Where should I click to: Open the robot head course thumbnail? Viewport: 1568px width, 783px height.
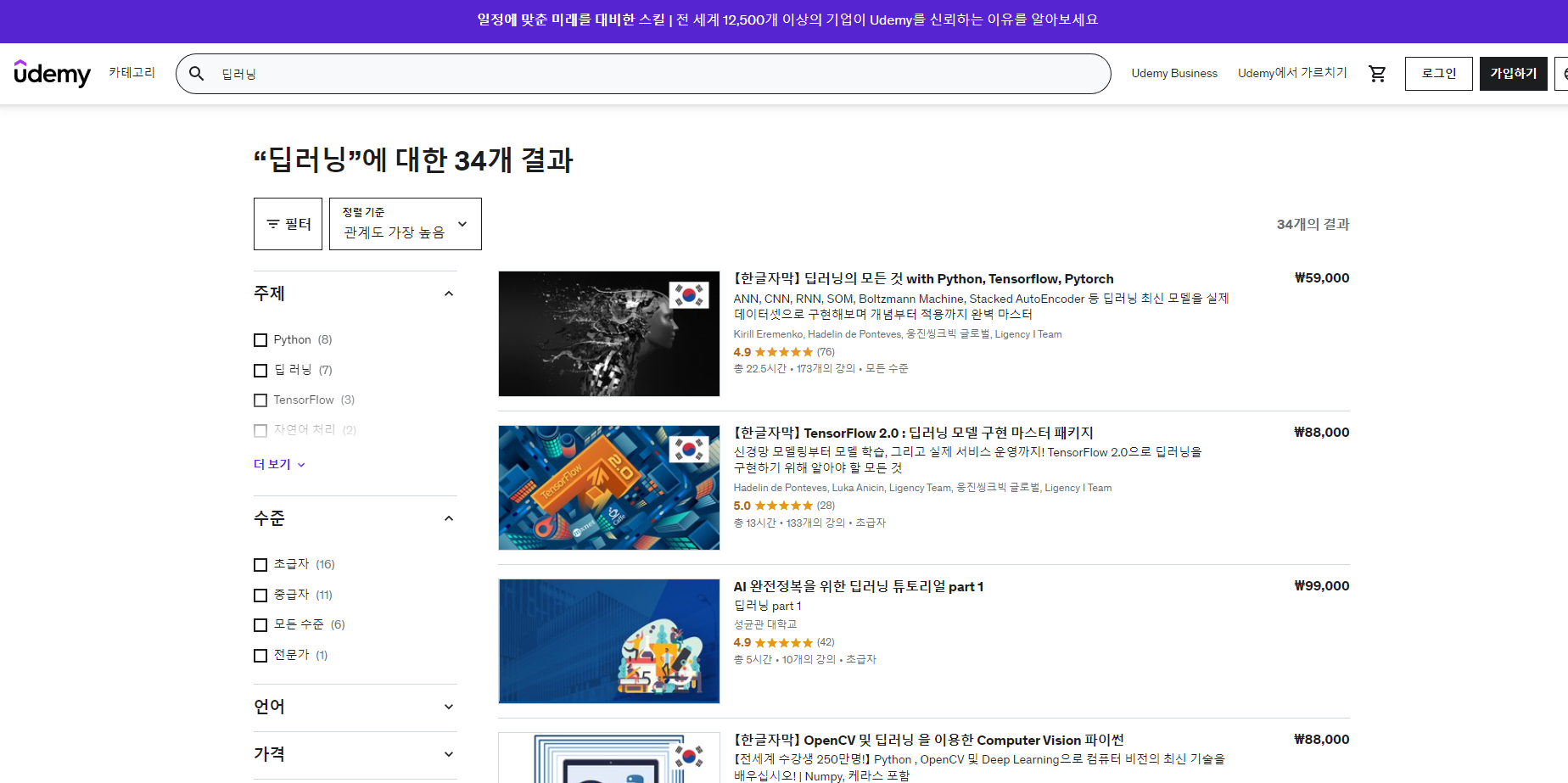[609, 333]
